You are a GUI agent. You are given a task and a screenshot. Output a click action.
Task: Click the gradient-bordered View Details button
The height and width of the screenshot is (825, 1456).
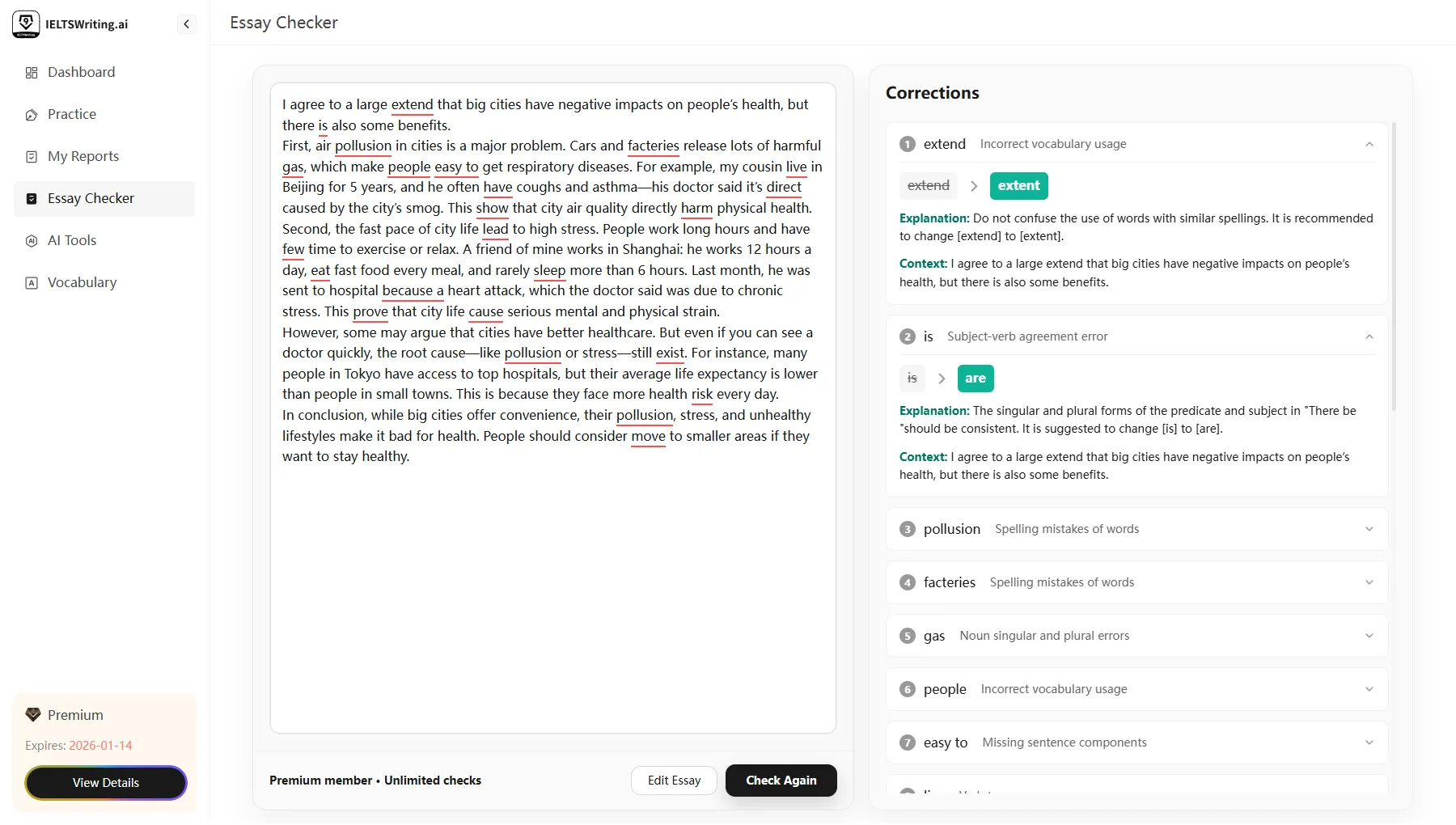[105, 782]
